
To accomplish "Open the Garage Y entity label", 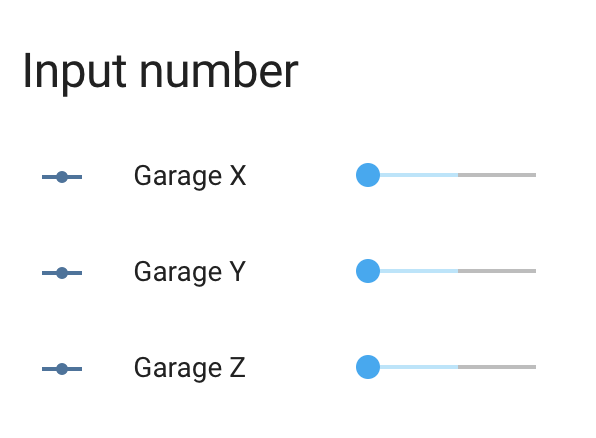I will tap(190, 272).
